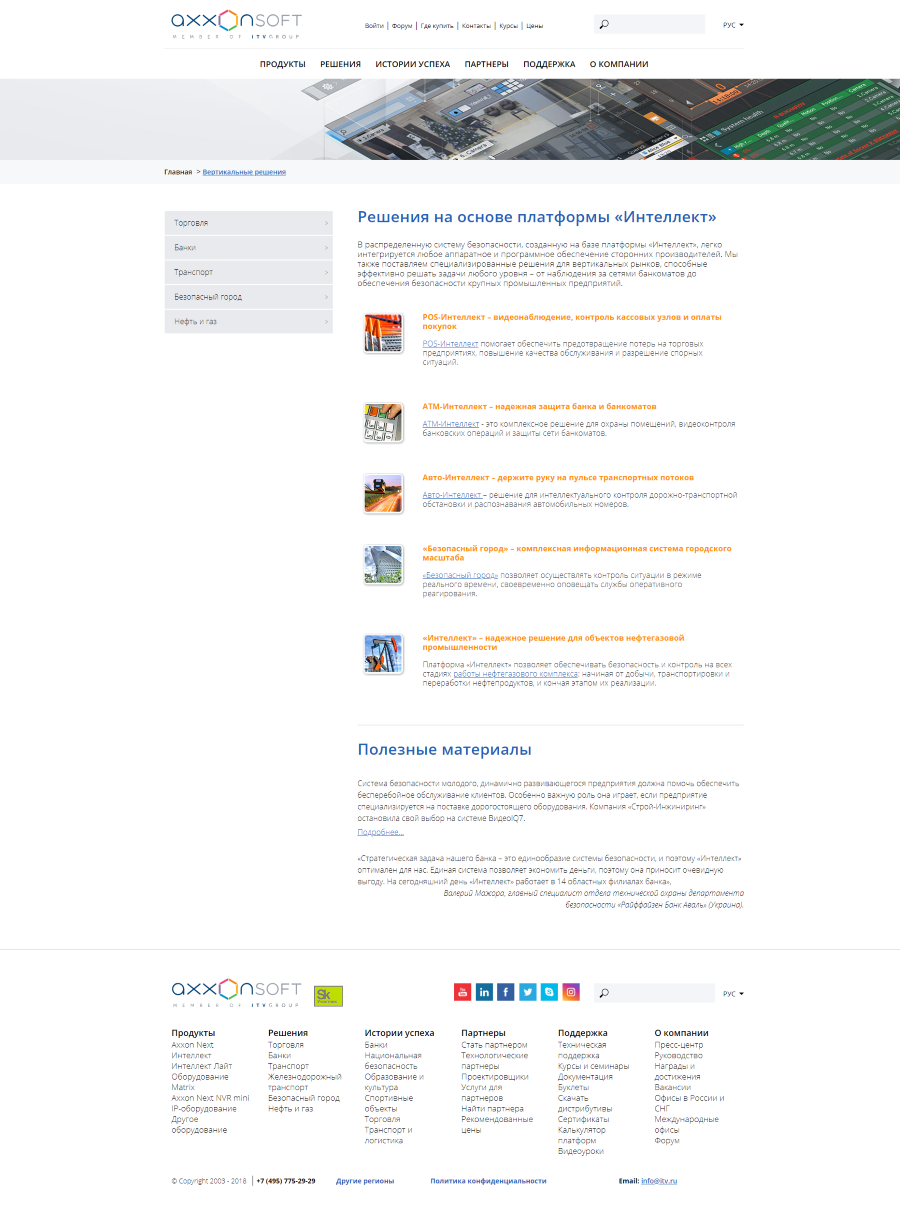
Task: Open the РУС language dropdown in header
Action: pyautogui.click(x=733, y=25)
